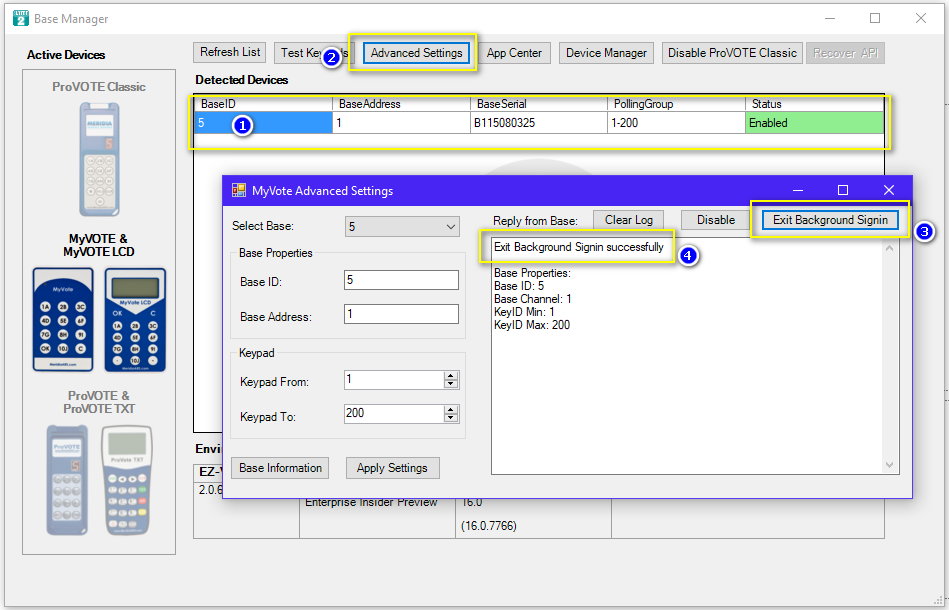Maximize the Base Manager window

point(875,18)
